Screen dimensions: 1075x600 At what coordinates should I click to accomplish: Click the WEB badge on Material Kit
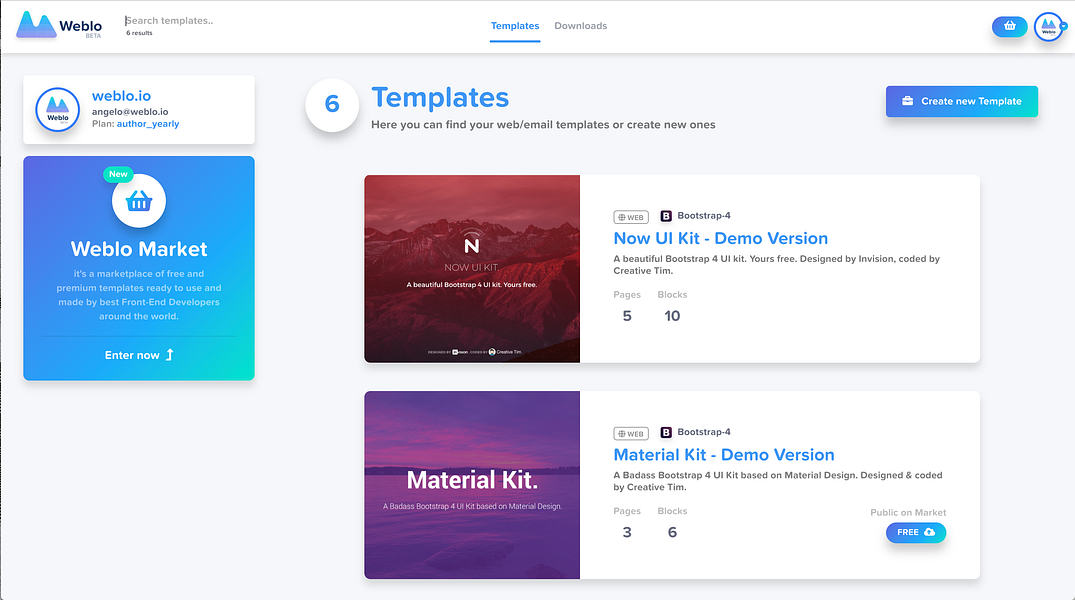tap(631, 433)
